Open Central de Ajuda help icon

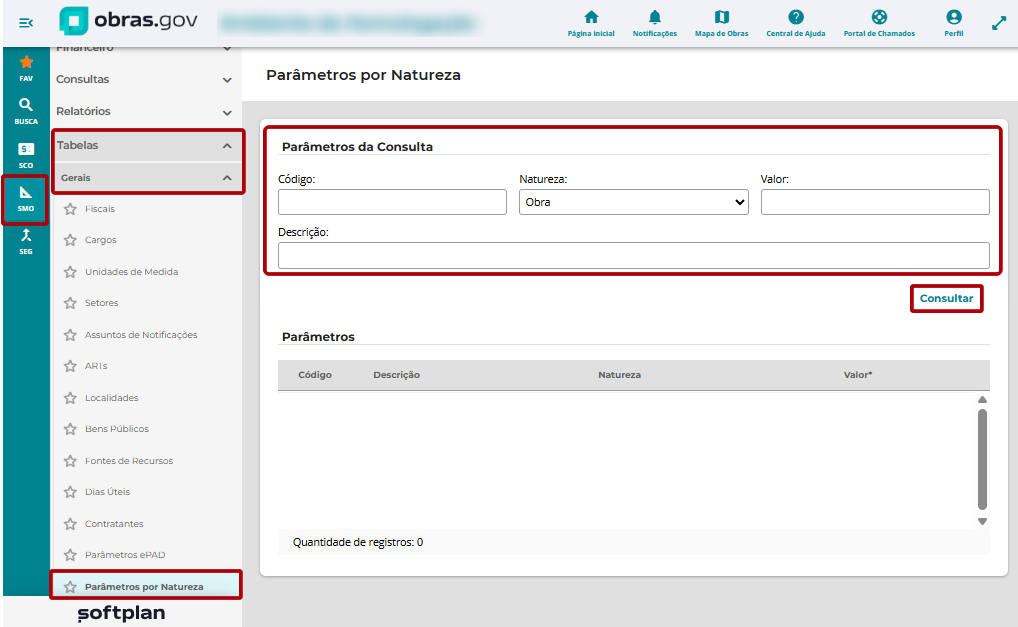(795, 23)
